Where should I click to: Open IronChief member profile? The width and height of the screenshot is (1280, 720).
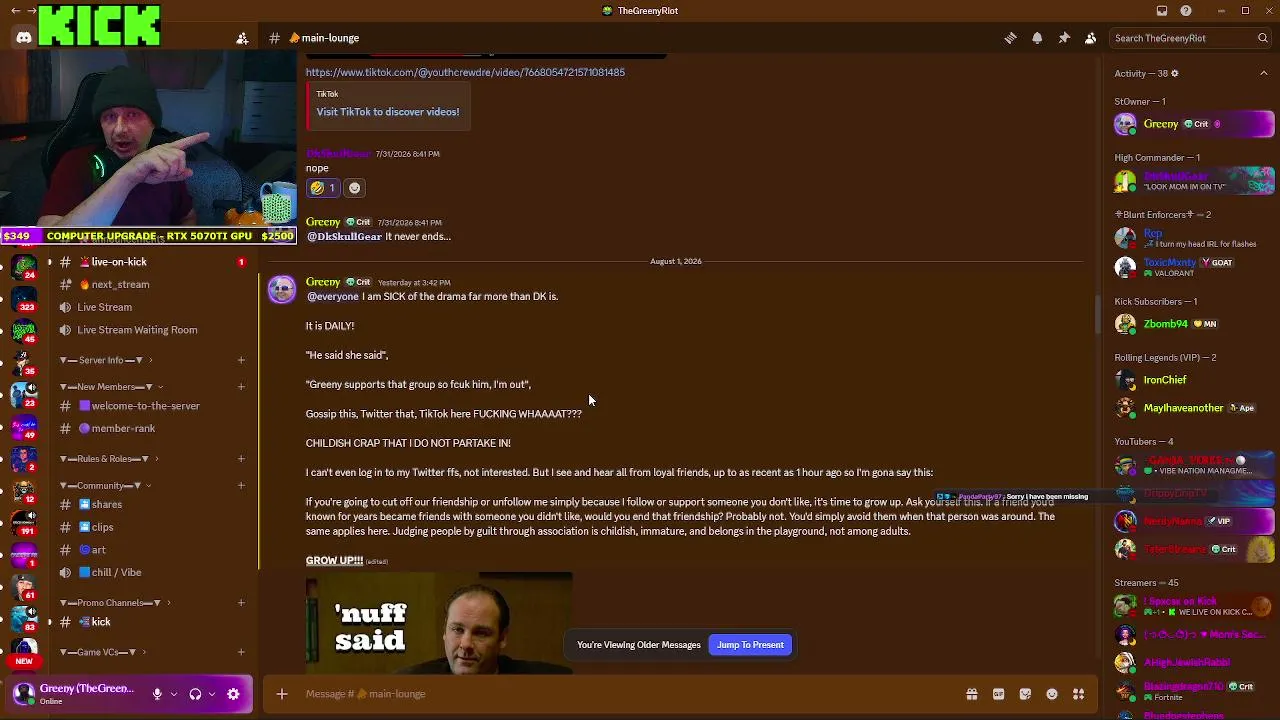[x=1195, y=380]
